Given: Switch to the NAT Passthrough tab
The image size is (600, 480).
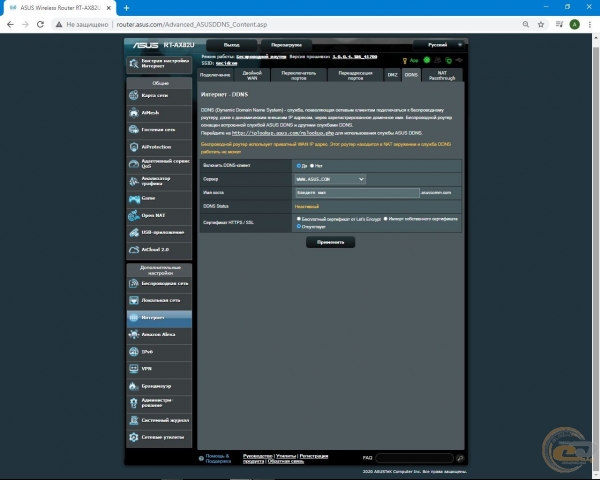Looking at the screenshot, I should pos(442,75).
